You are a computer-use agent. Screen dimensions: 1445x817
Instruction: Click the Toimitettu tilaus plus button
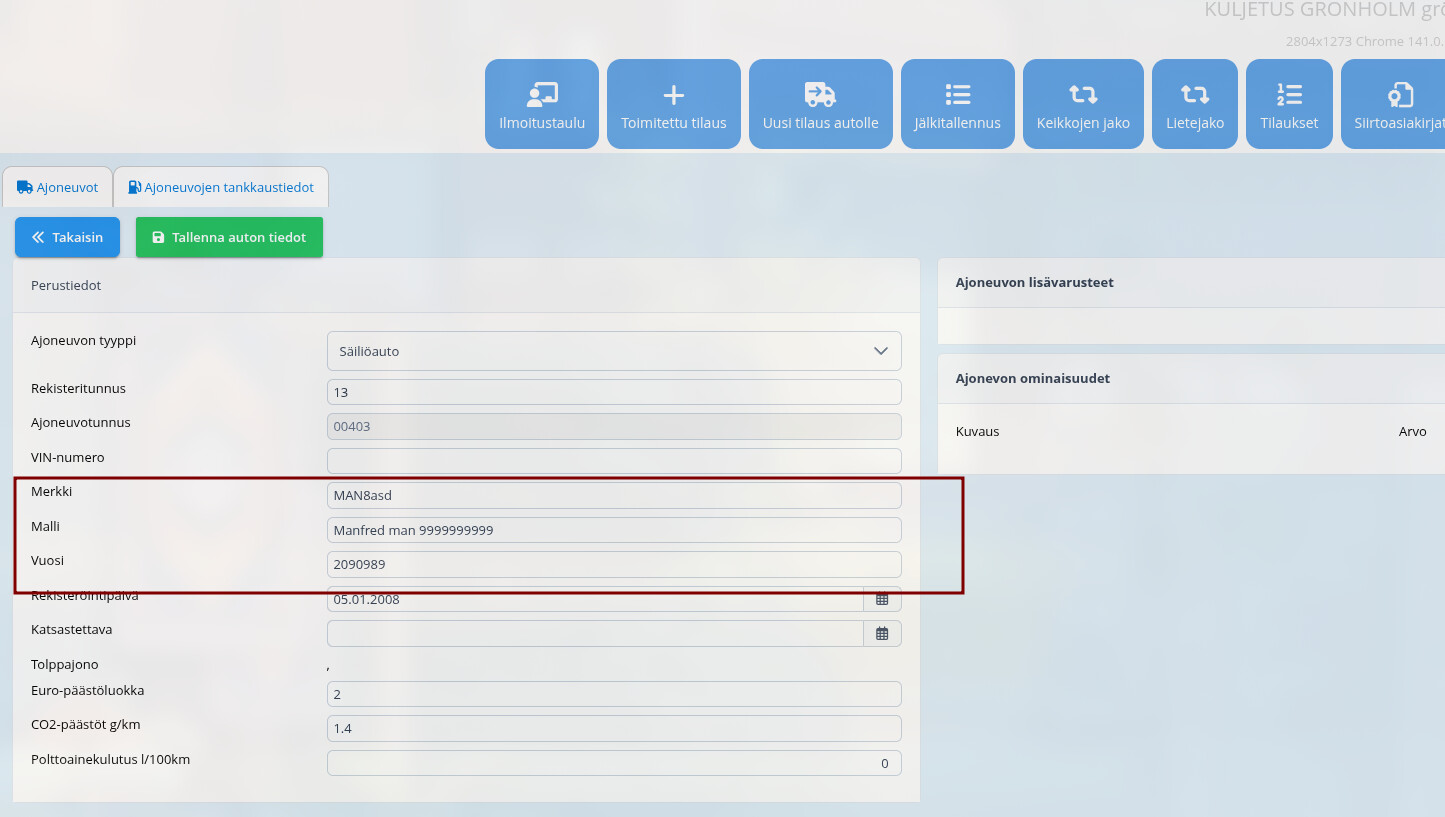pyautogui.click(x=674, y=104)
